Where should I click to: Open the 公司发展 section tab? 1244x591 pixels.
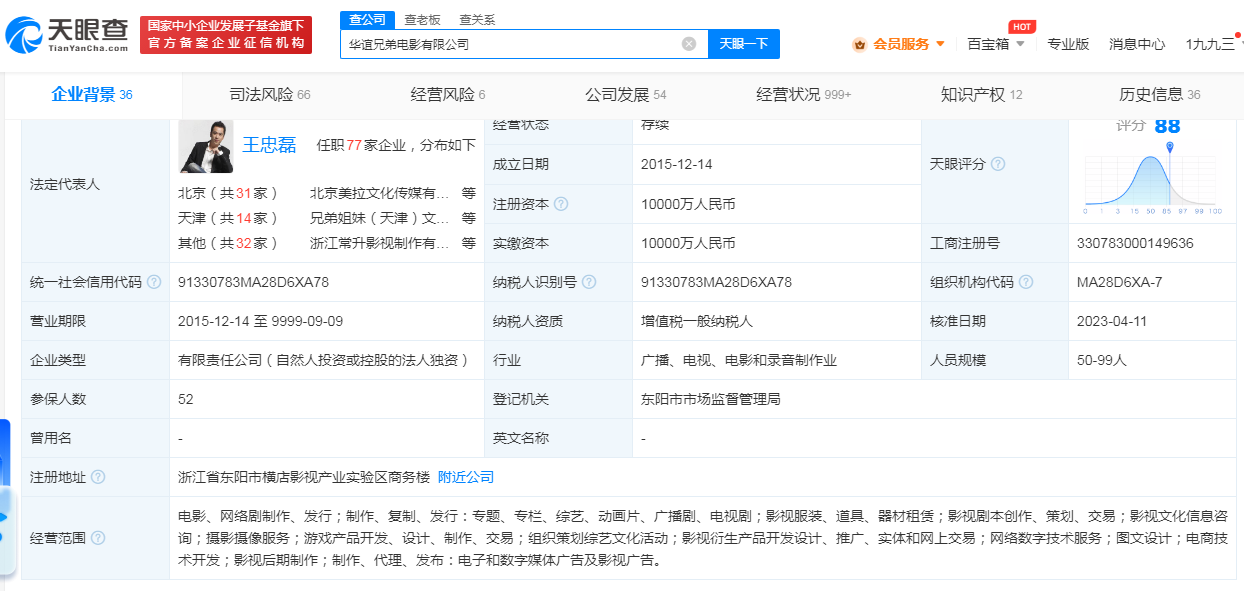(626, 95)
